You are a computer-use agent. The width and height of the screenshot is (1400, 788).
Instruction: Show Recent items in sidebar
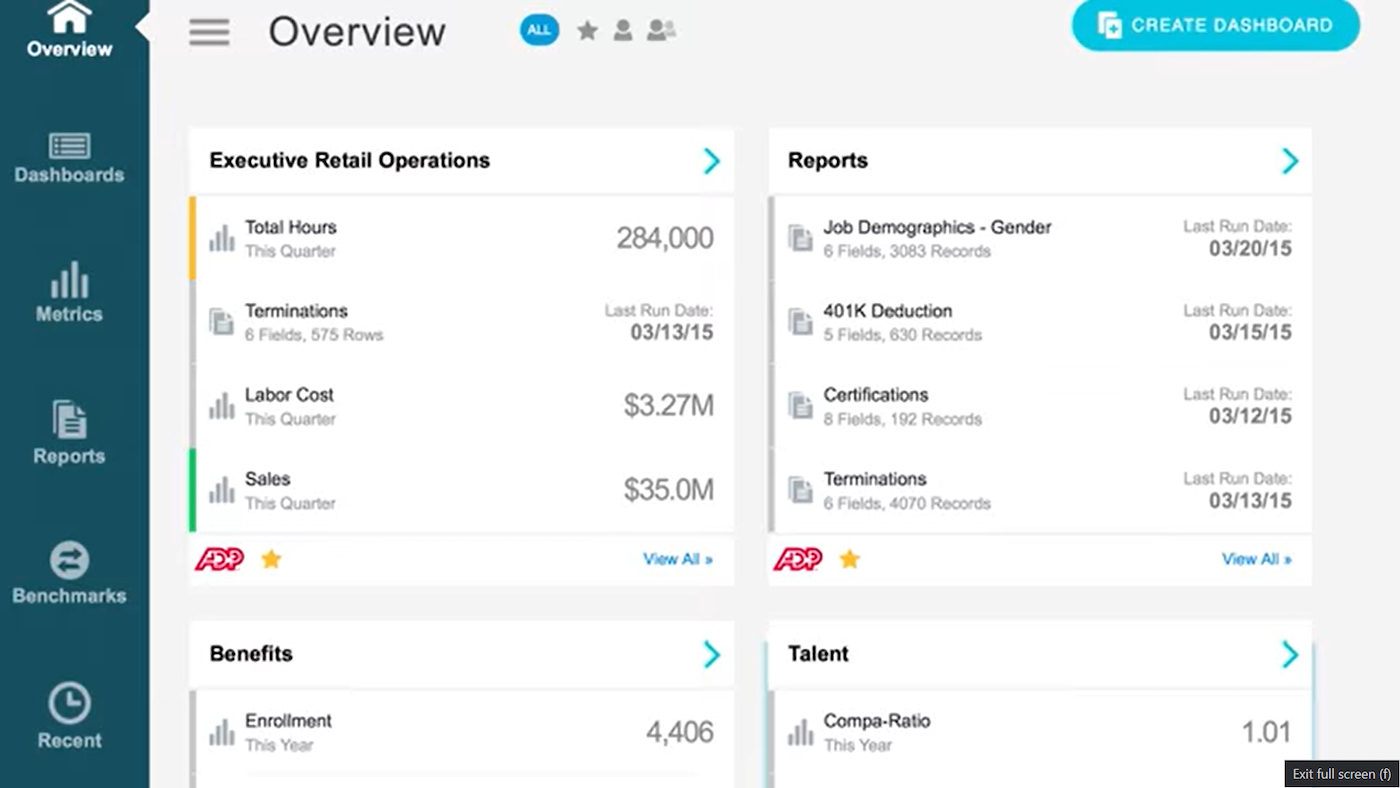click(69, 716)
